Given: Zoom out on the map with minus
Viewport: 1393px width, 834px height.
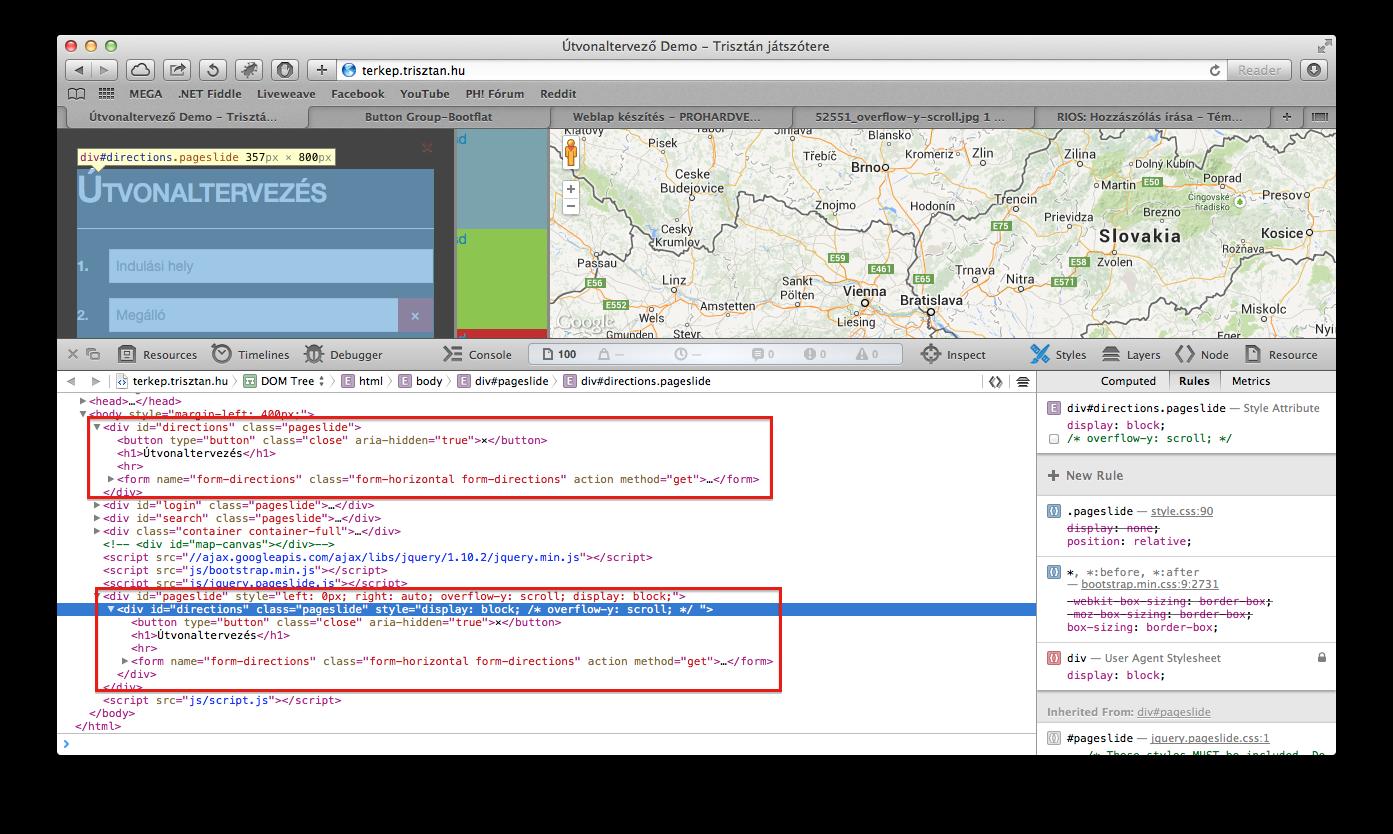Looking at the screenshot, I should tap(571, 206).
